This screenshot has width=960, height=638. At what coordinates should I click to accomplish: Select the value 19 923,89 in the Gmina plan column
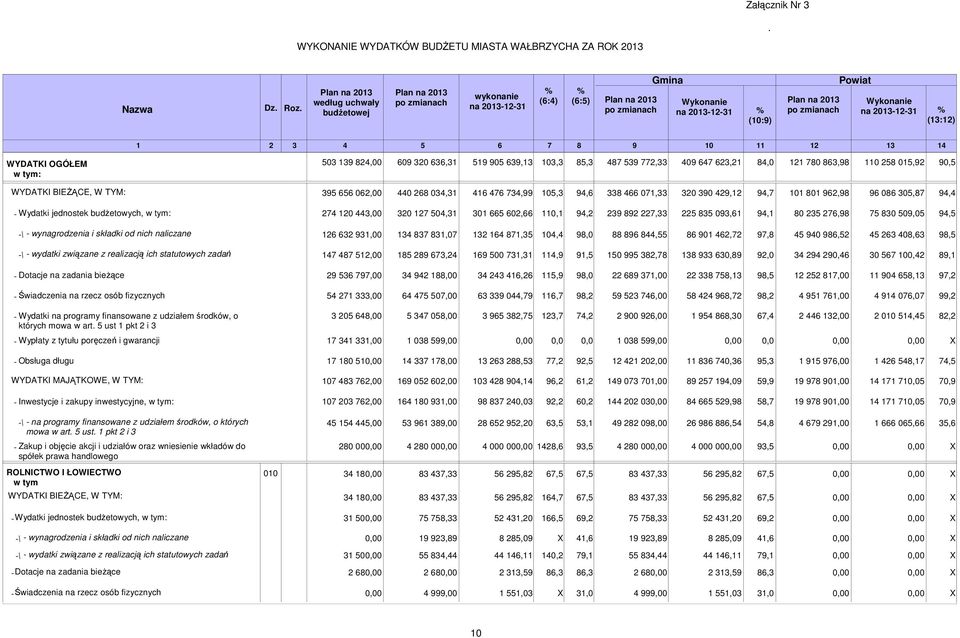click(648, 539)
